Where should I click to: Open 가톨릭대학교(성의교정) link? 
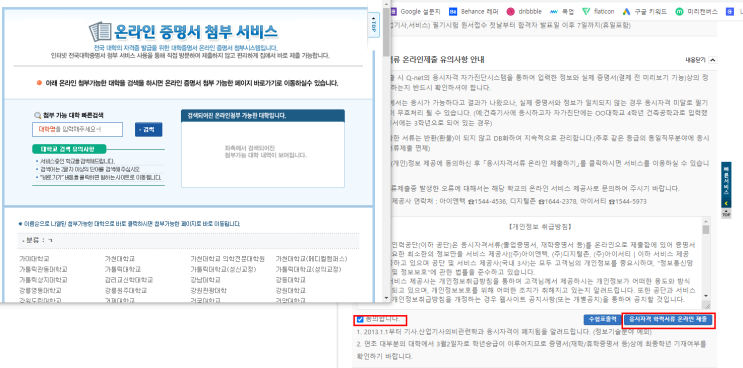[x=308, y=269]
